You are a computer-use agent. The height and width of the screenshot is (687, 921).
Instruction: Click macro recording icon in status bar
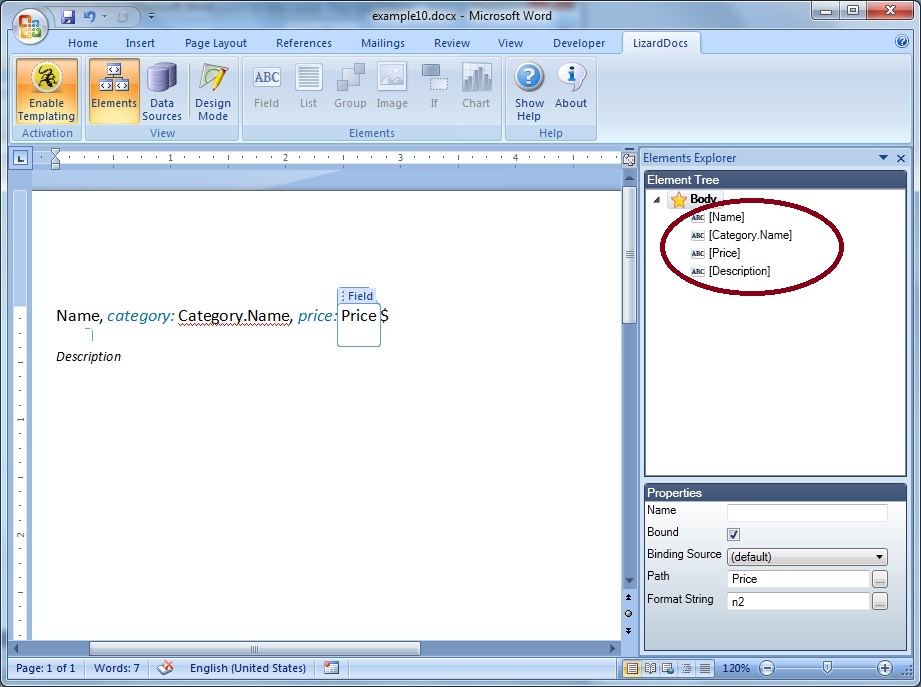331,668
